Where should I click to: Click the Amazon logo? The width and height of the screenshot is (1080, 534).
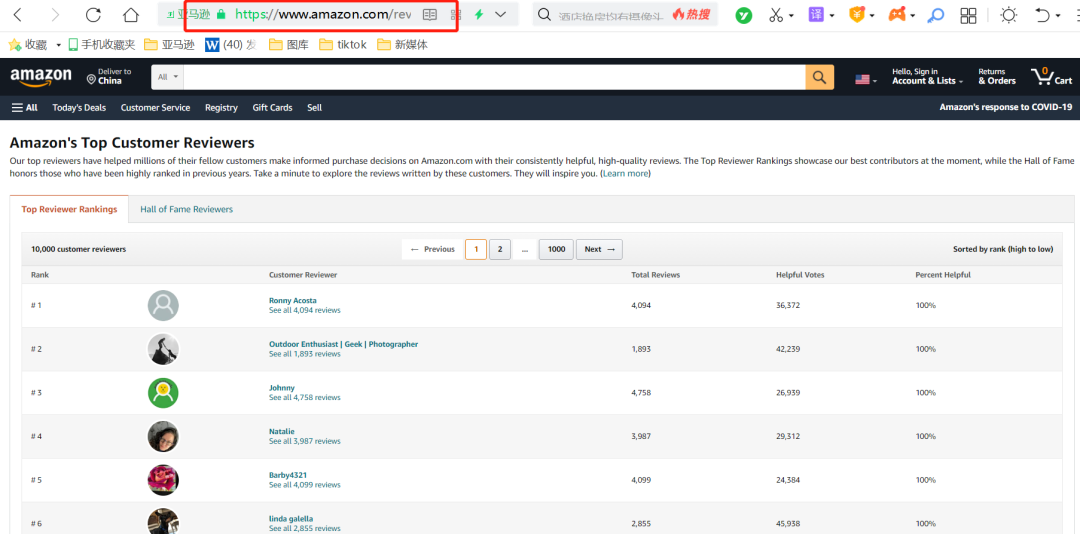(x=41, y=77)
